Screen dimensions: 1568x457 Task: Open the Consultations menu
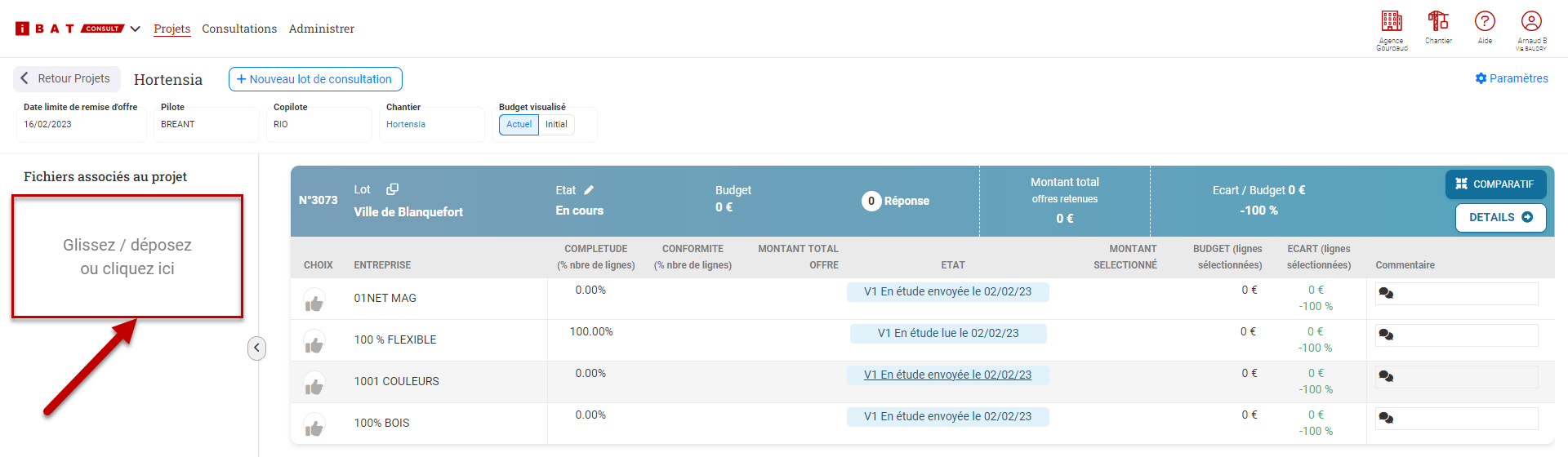(239, 29)
